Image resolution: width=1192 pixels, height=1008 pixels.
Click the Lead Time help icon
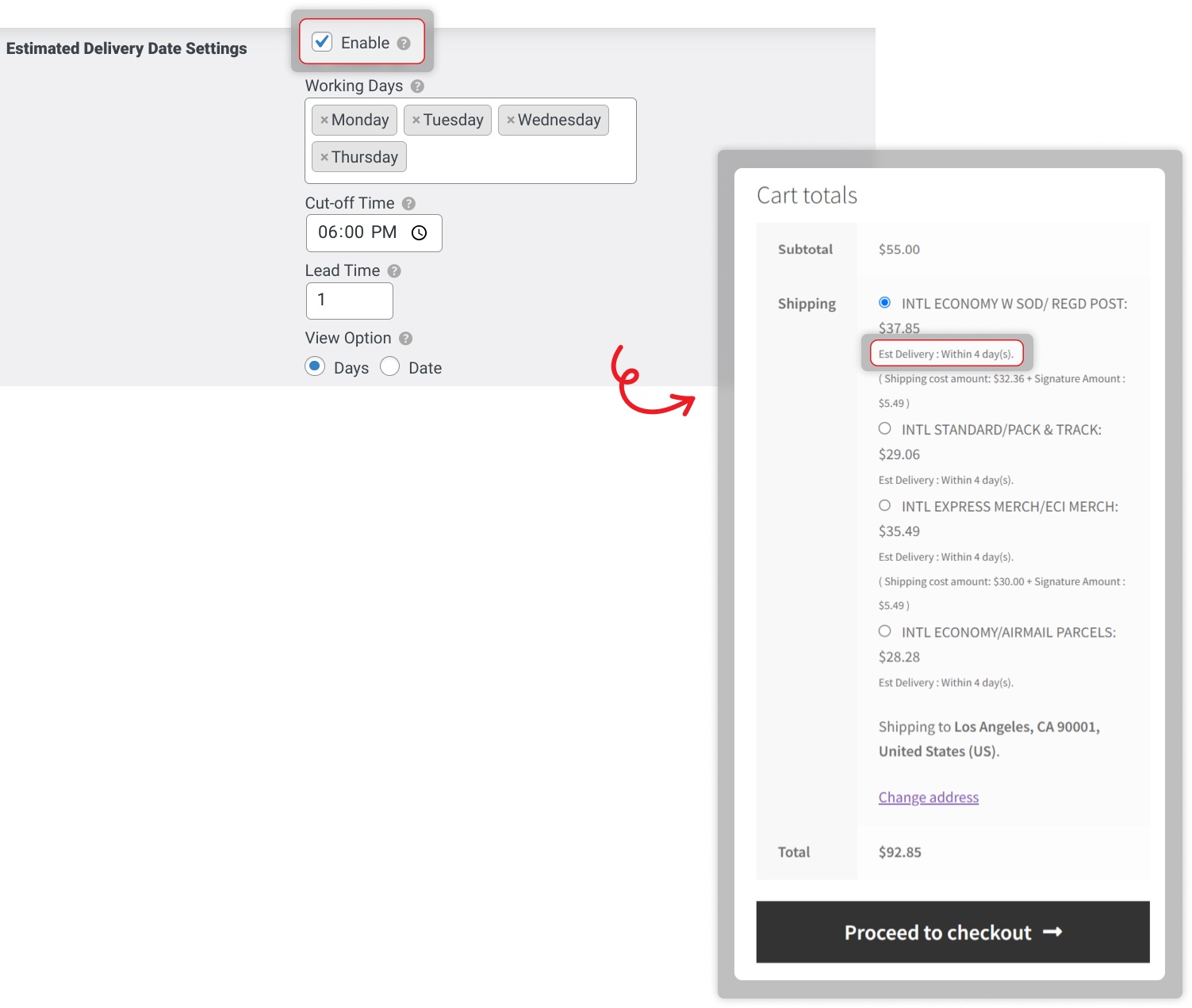pos(394,270)
